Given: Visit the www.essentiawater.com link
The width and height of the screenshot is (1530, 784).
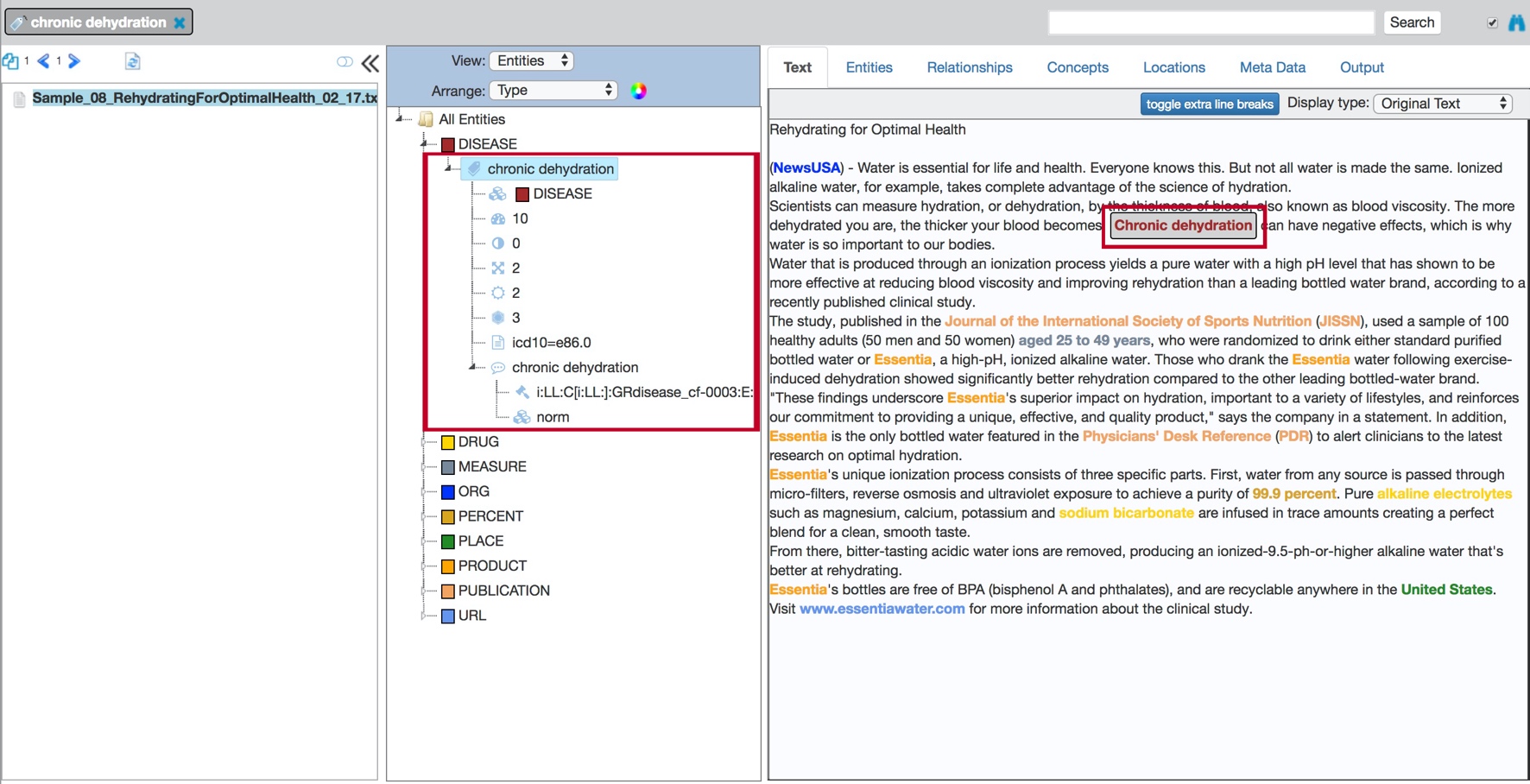Looking at the screenshot, I should pyautogui.click(x=882, y=608).
